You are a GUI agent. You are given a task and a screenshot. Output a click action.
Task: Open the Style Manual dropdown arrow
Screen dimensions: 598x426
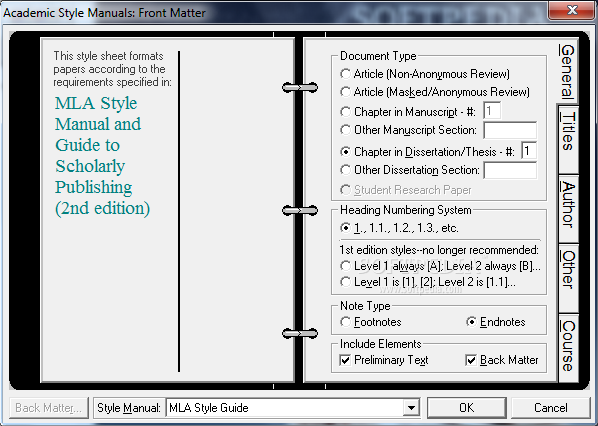[411, 408]
